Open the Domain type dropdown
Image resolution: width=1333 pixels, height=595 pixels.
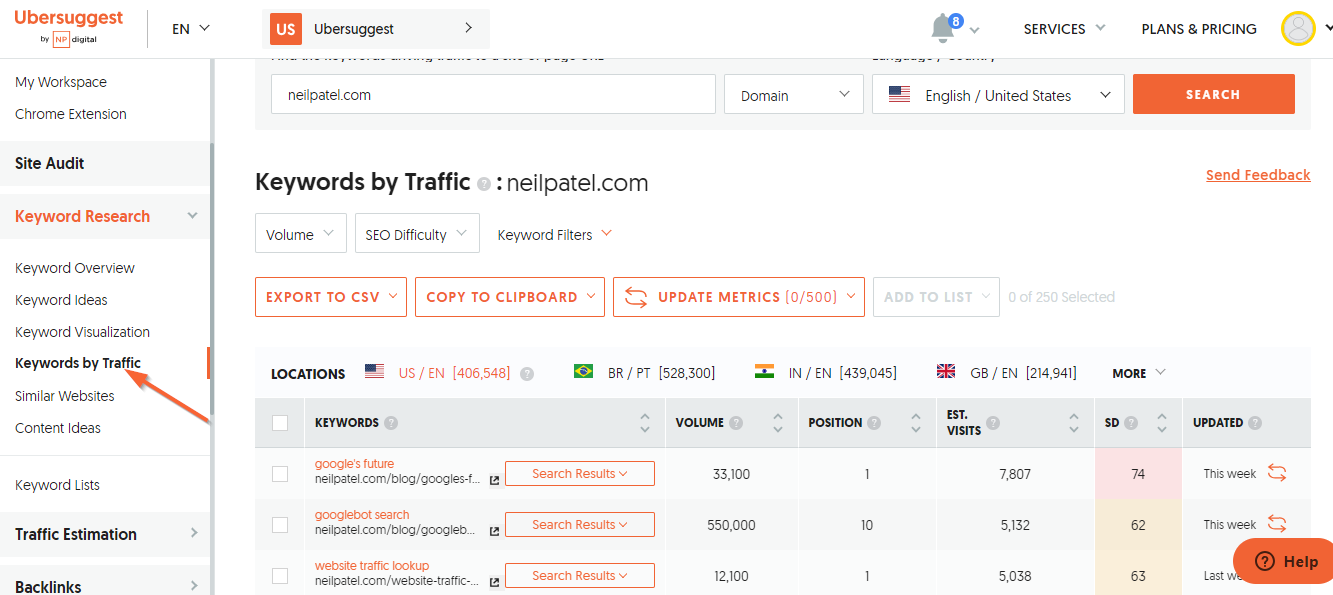coord(794,95)
